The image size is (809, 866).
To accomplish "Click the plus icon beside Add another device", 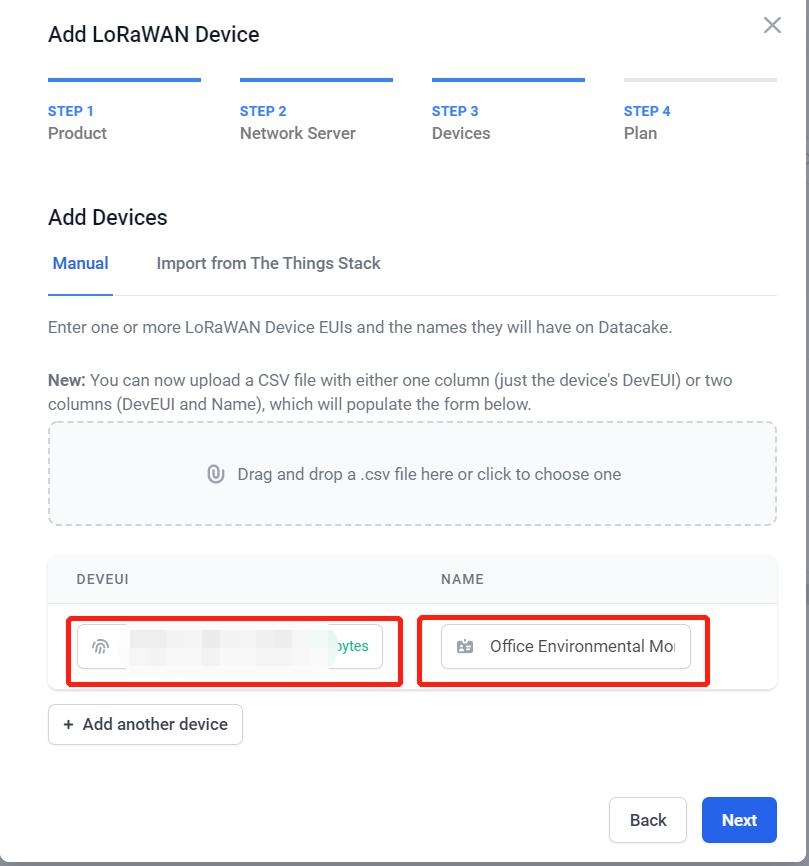I will tap(68, 724).
